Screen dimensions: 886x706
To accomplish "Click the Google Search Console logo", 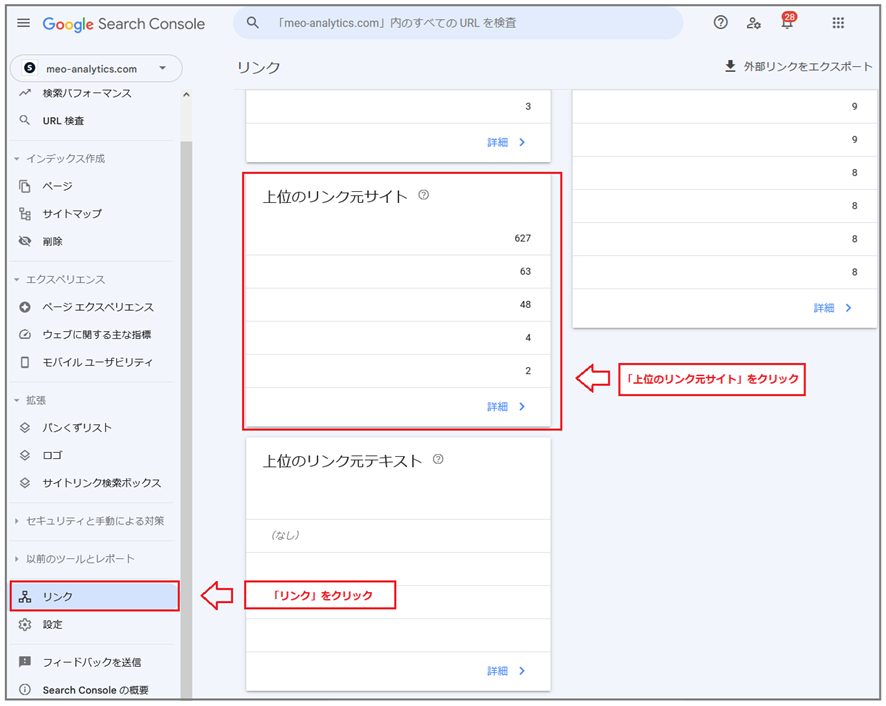I will [x=124, y=24].
